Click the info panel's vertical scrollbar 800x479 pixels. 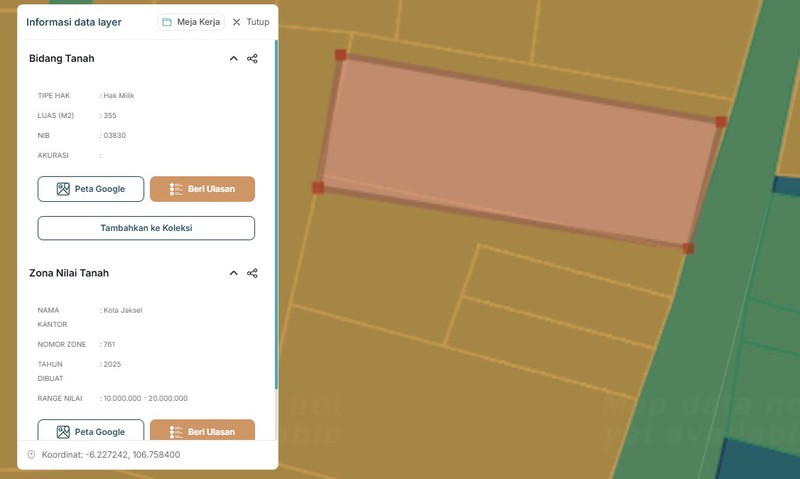[276, 200]
